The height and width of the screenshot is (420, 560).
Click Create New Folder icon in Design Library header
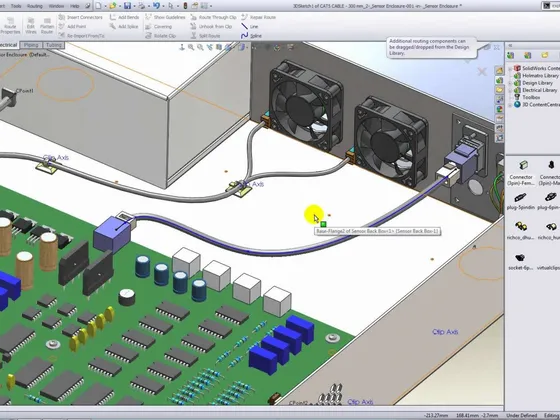[545, 55]
